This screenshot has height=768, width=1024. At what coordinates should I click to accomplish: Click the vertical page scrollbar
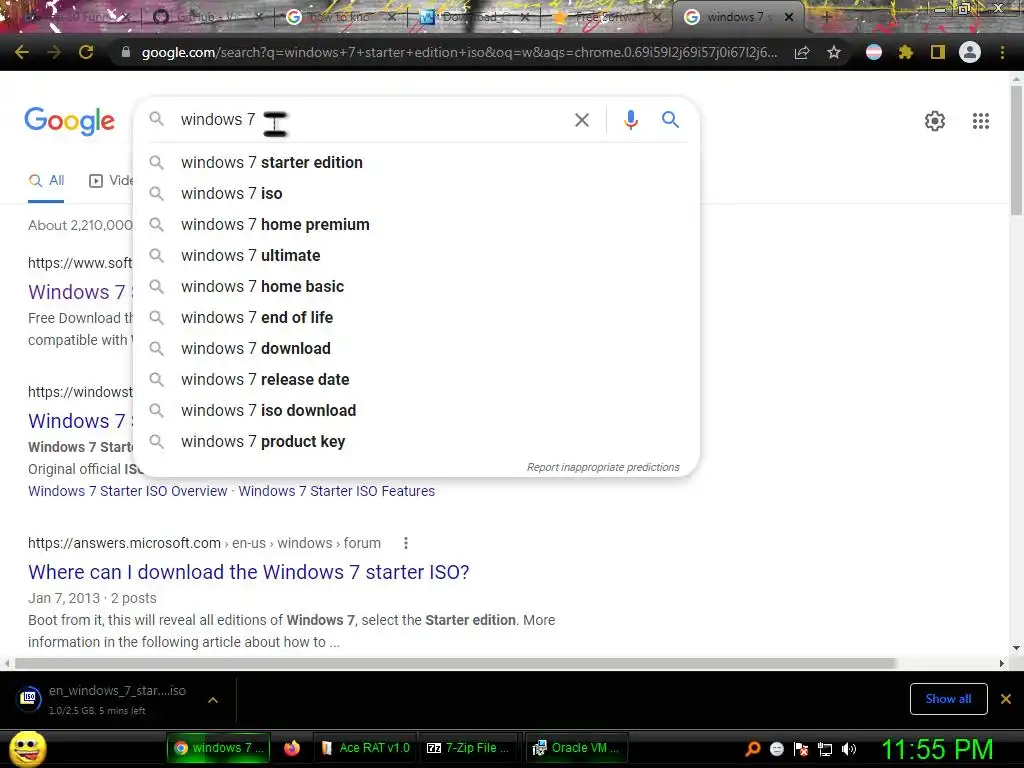point(1016,150)
